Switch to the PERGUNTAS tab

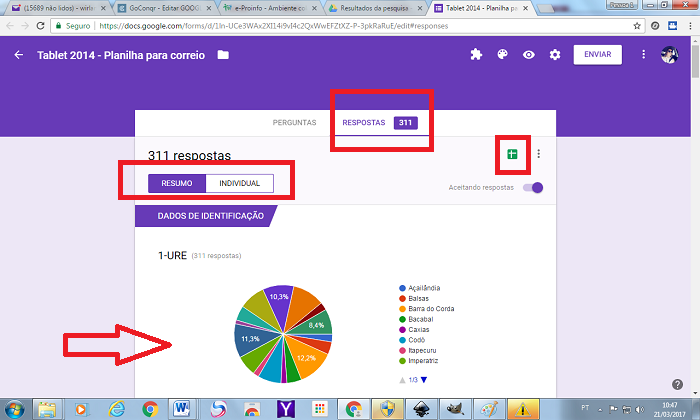(x=294, y=123)
